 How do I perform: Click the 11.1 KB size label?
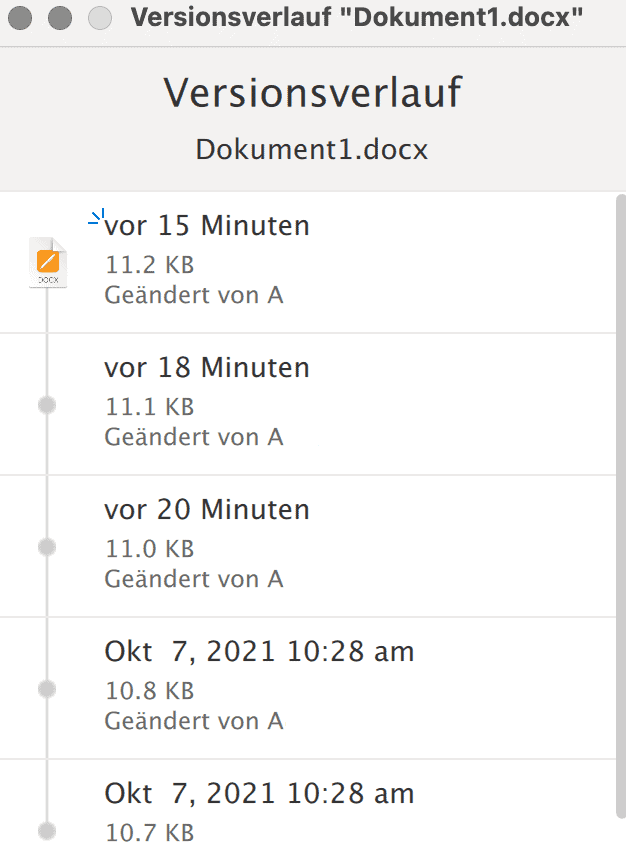coord(149,407)
